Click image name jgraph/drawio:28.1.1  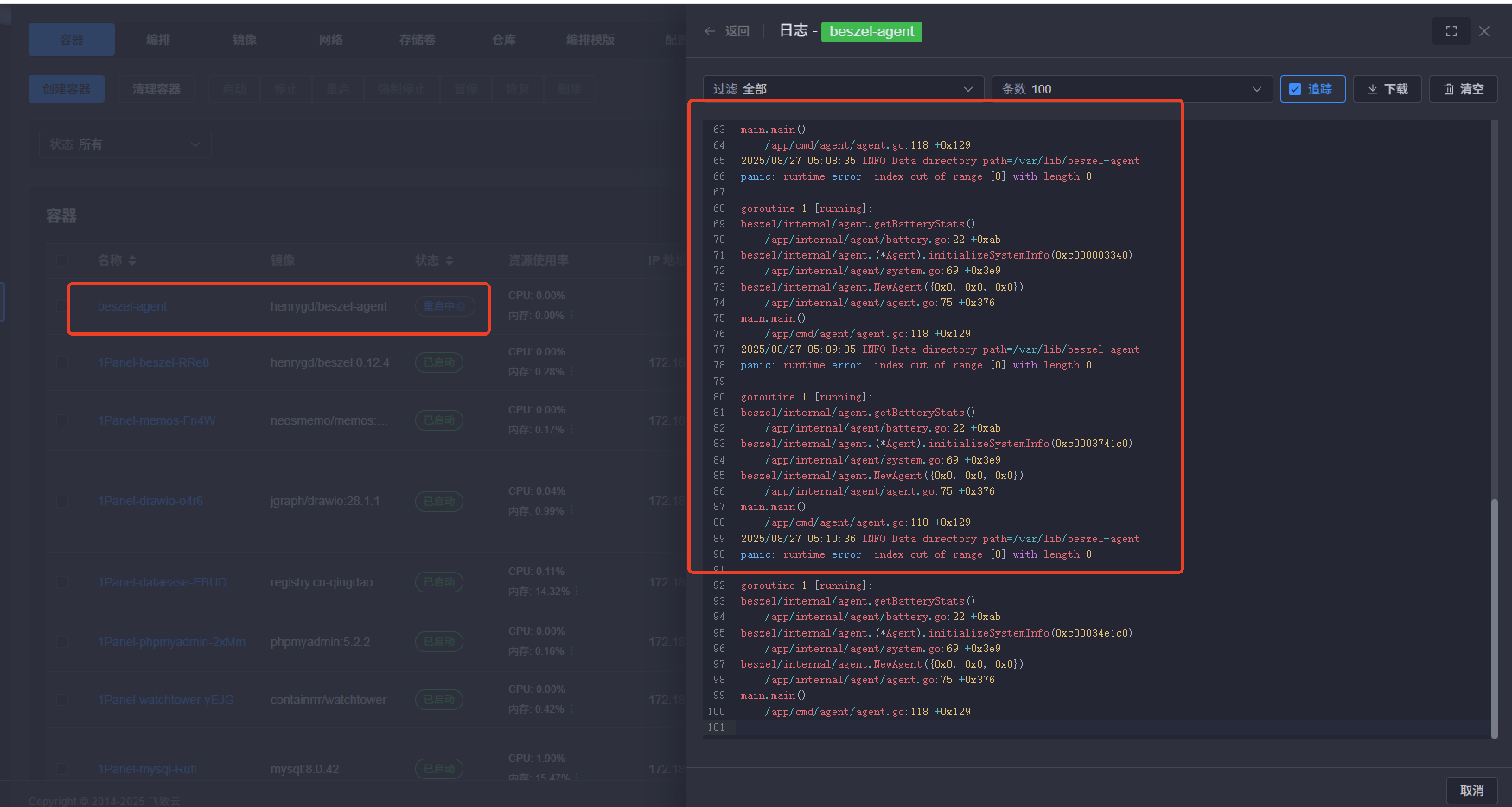click(x=324, y=502)
